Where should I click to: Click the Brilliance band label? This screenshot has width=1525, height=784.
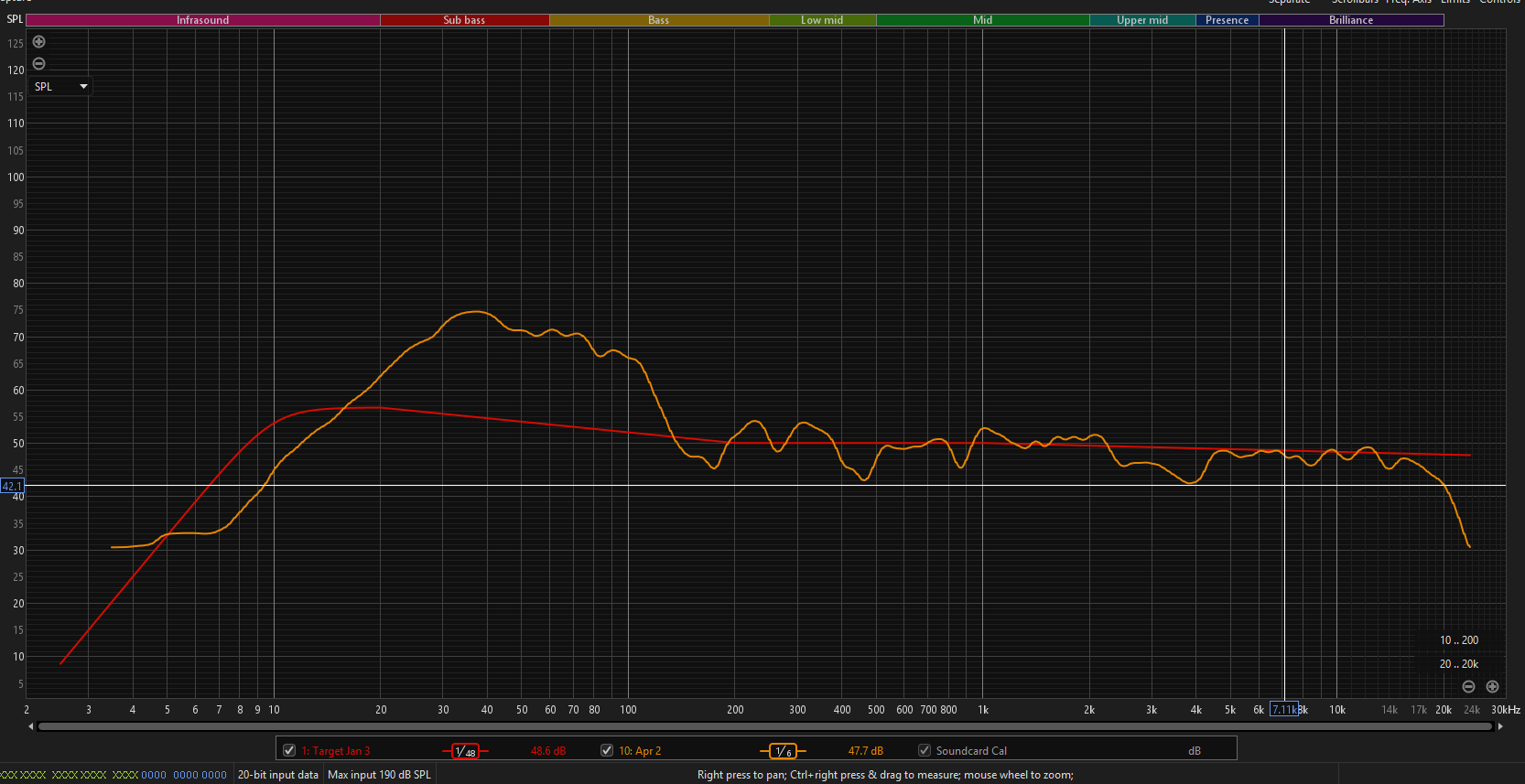coord(1350,20)
